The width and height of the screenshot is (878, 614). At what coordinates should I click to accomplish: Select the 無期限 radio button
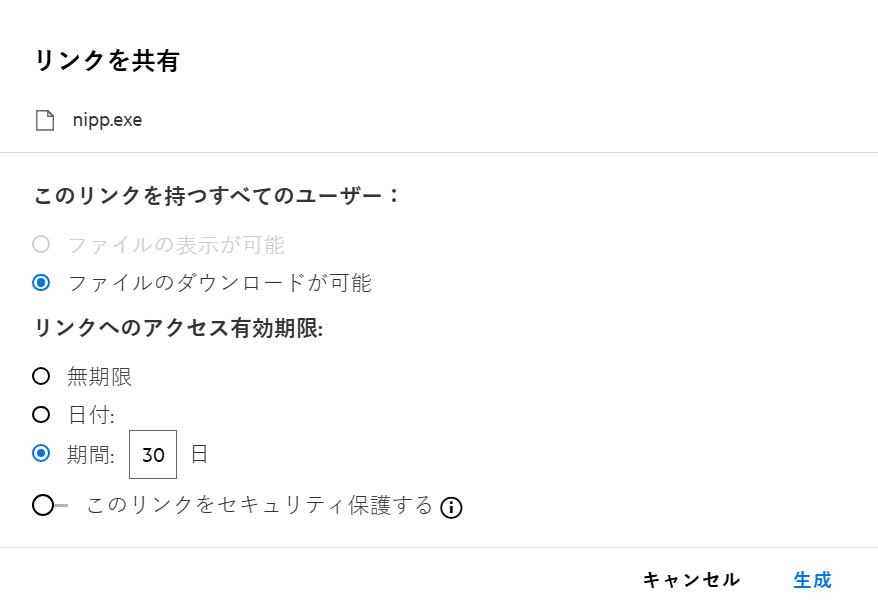[41, 376]
